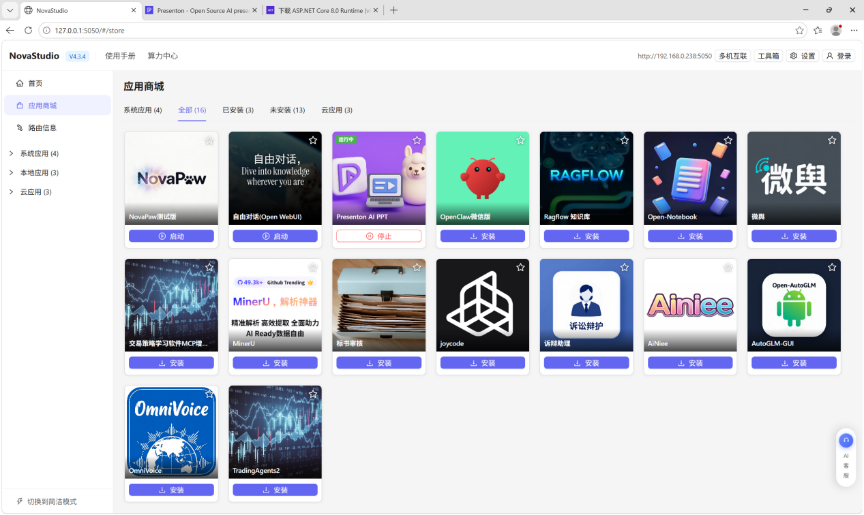This screenshot has height=515, width=864.
Task: Favorite the Open-Notebook app star
Action: point(728,140)
